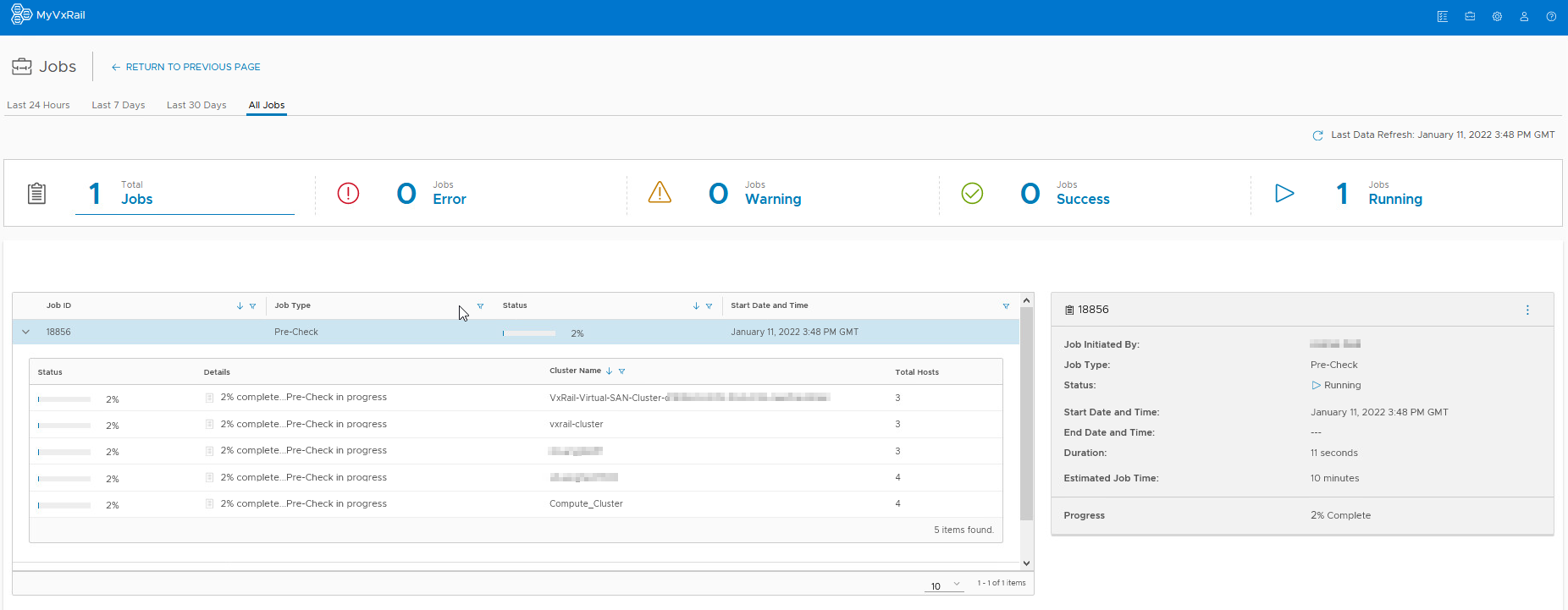Viewport: 1568px width, 610px height.
Task: Click vxrail-cluster cluster name
Action: point(577,425)
